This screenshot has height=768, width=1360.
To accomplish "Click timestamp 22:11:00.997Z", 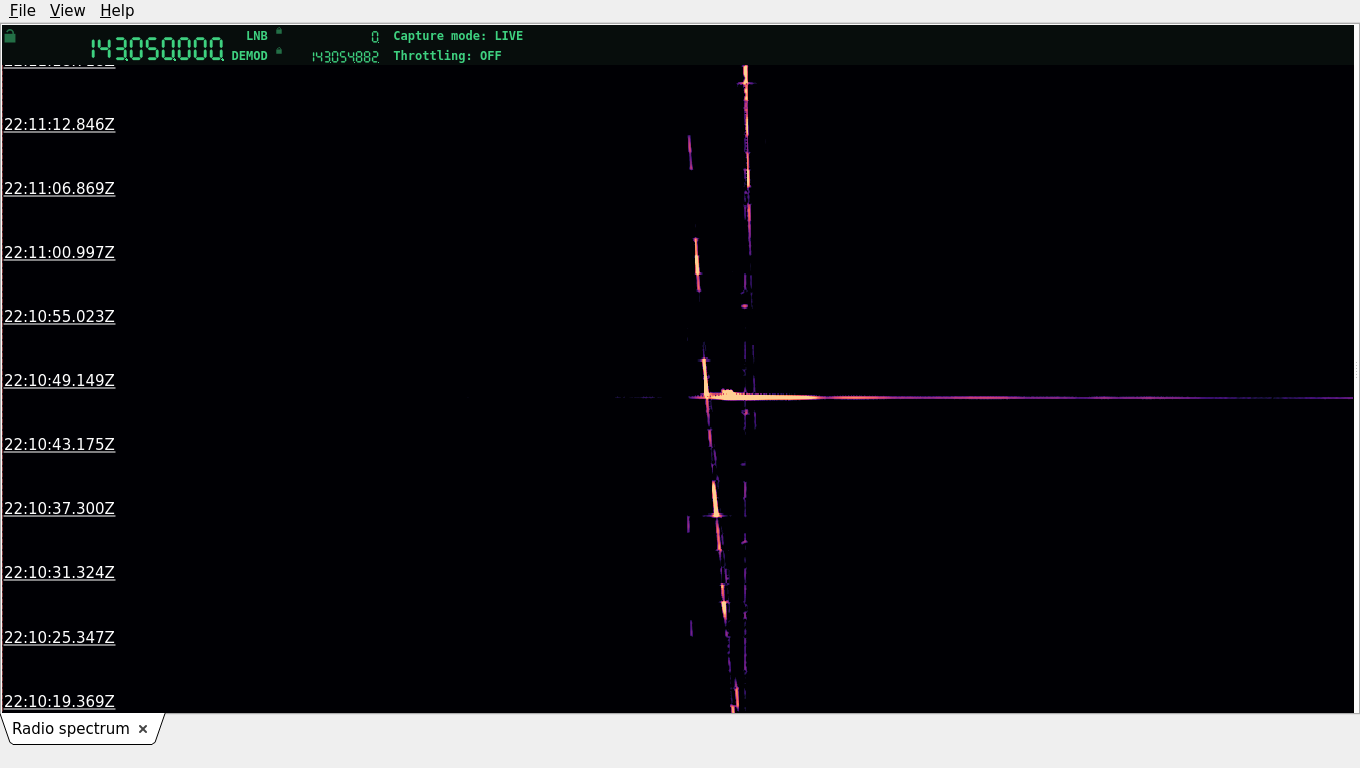I will [x=60, y=253].
